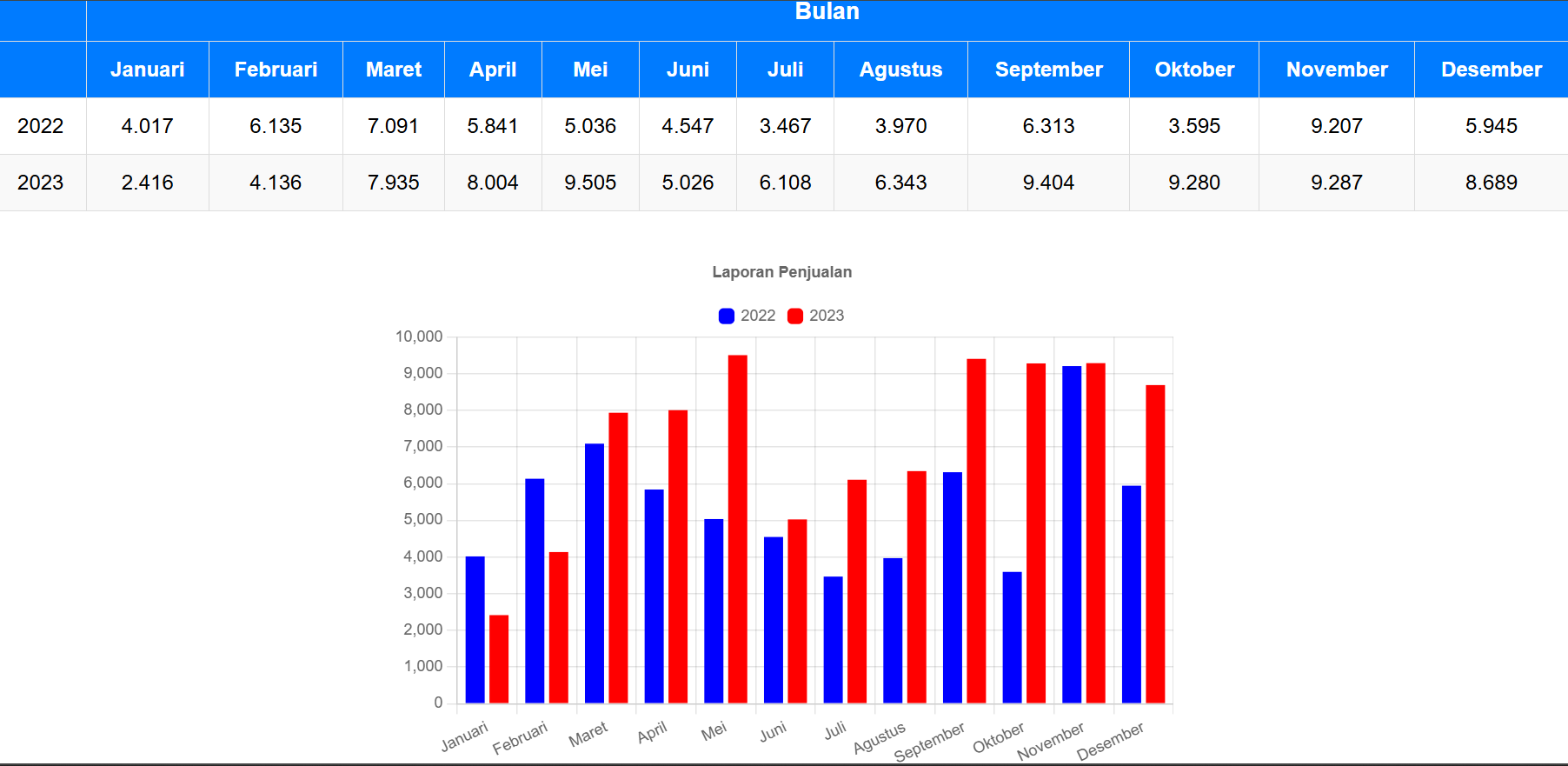Click the 9.207 cell for November 2022

point(1336,126)
